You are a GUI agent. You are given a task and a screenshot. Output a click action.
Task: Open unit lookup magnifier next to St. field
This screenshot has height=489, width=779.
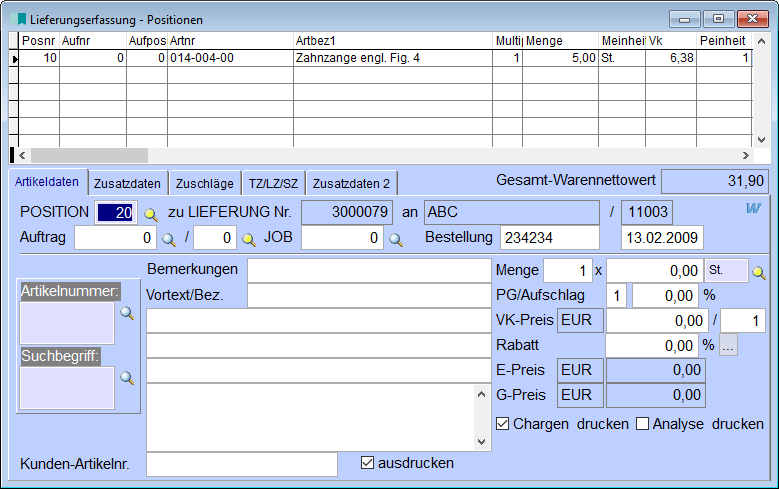coord(759,271)
